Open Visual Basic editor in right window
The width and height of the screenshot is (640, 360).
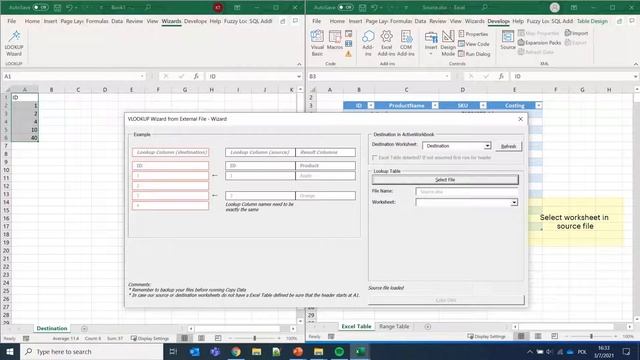(x=317, y=43)
